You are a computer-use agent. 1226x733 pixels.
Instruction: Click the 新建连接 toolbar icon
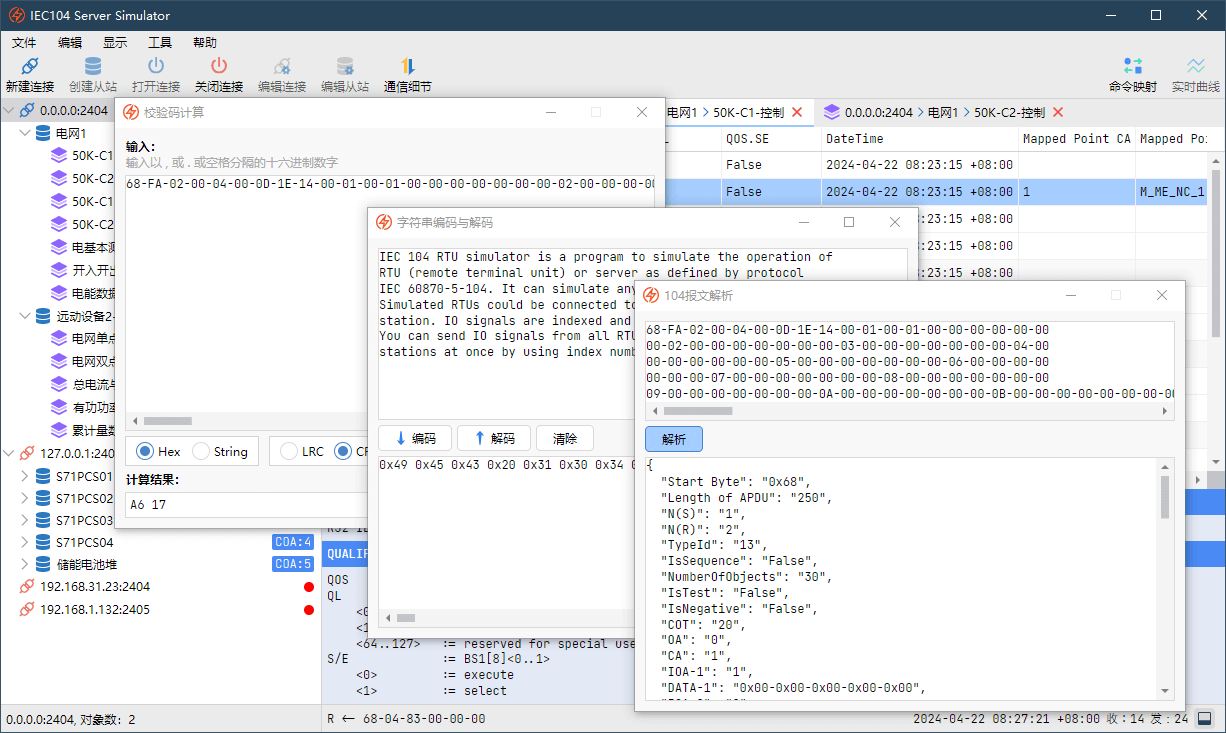pos(29,67)
